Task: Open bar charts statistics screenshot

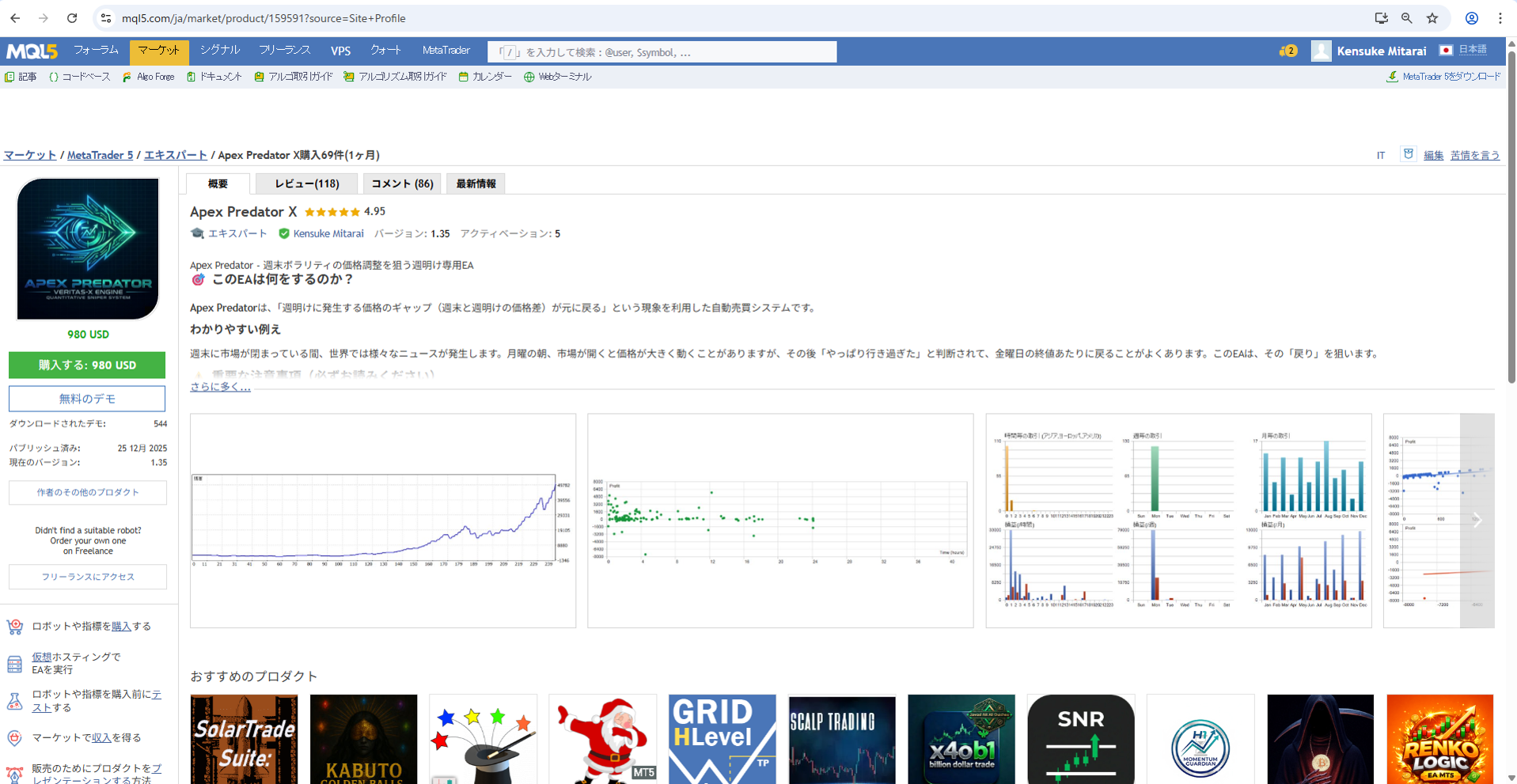Action: click(1178, 521)
